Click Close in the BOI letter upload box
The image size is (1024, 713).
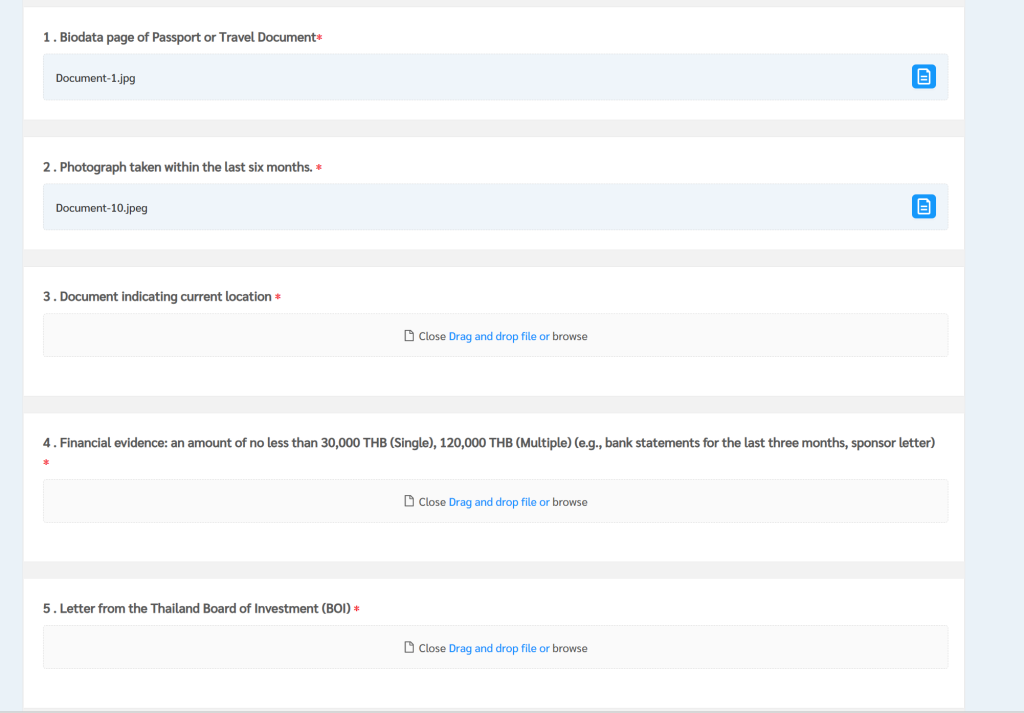432,648
